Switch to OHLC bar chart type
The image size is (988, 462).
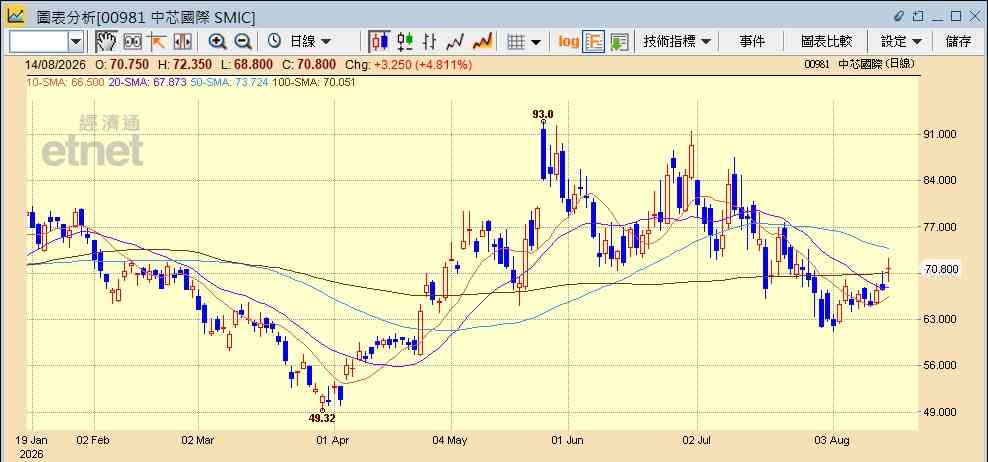click(430, 42)
